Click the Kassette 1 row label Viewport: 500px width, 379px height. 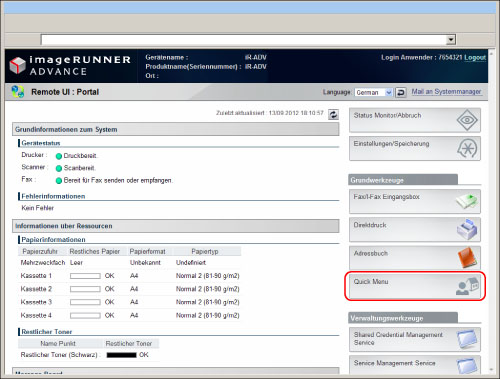[x=36, y=276]
